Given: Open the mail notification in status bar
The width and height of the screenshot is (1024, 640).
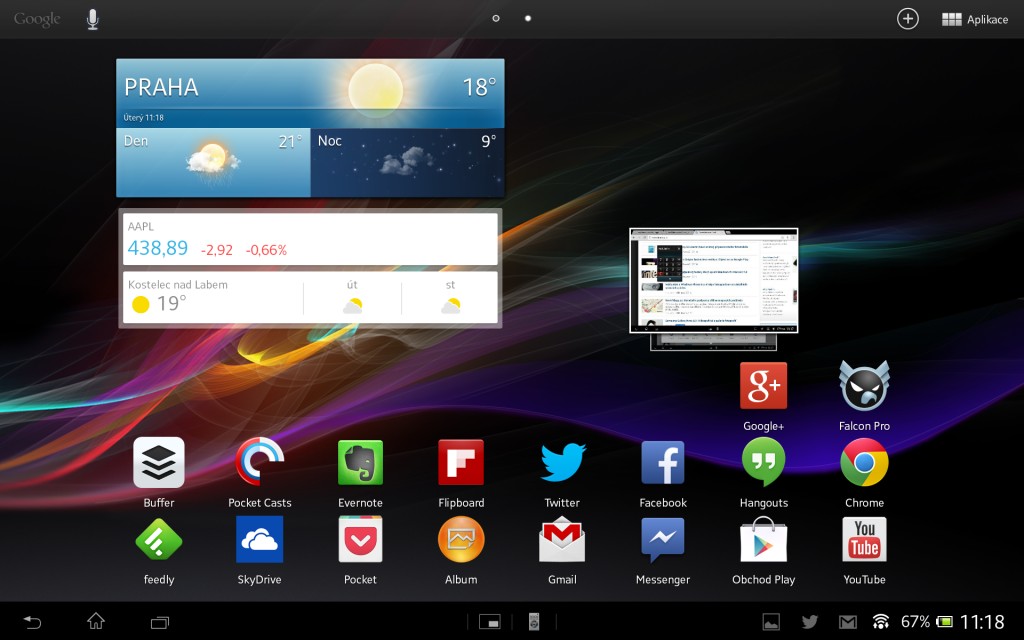Looking at the screenshot, I should pos(848,622).
